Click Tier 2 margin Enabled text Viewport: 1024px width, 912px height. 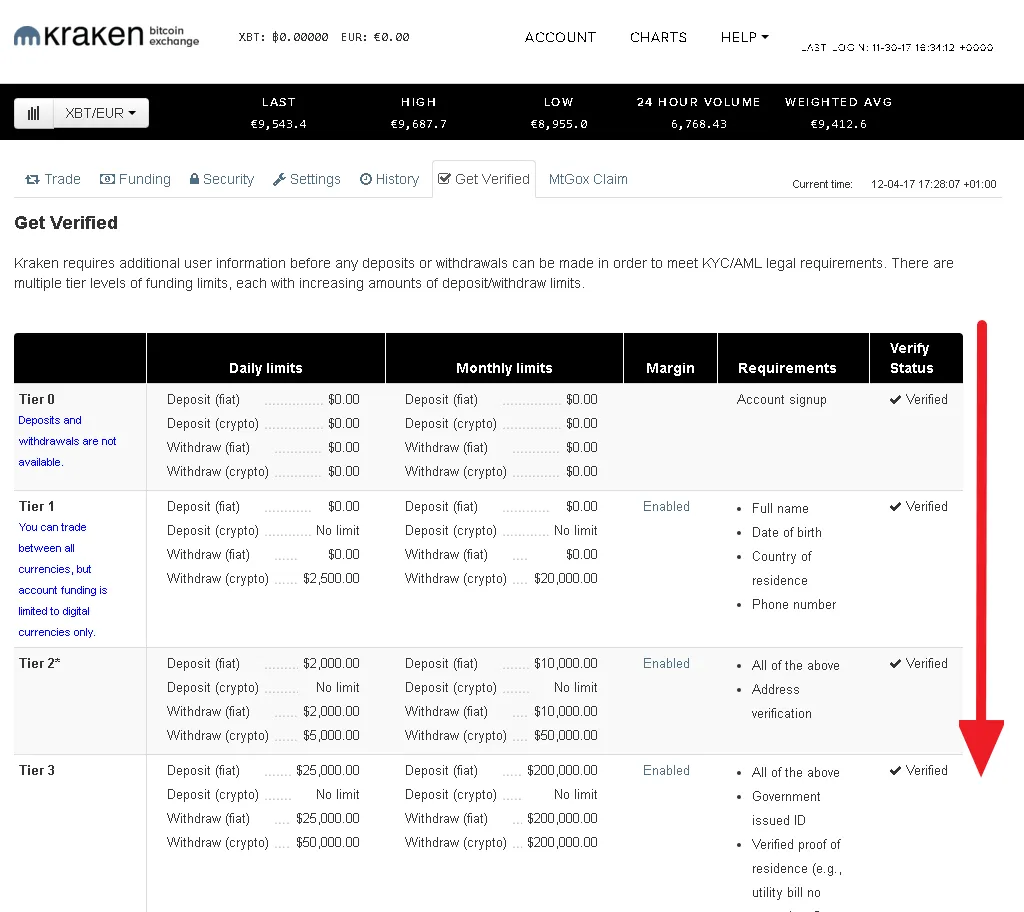click(x=666, y=663)
